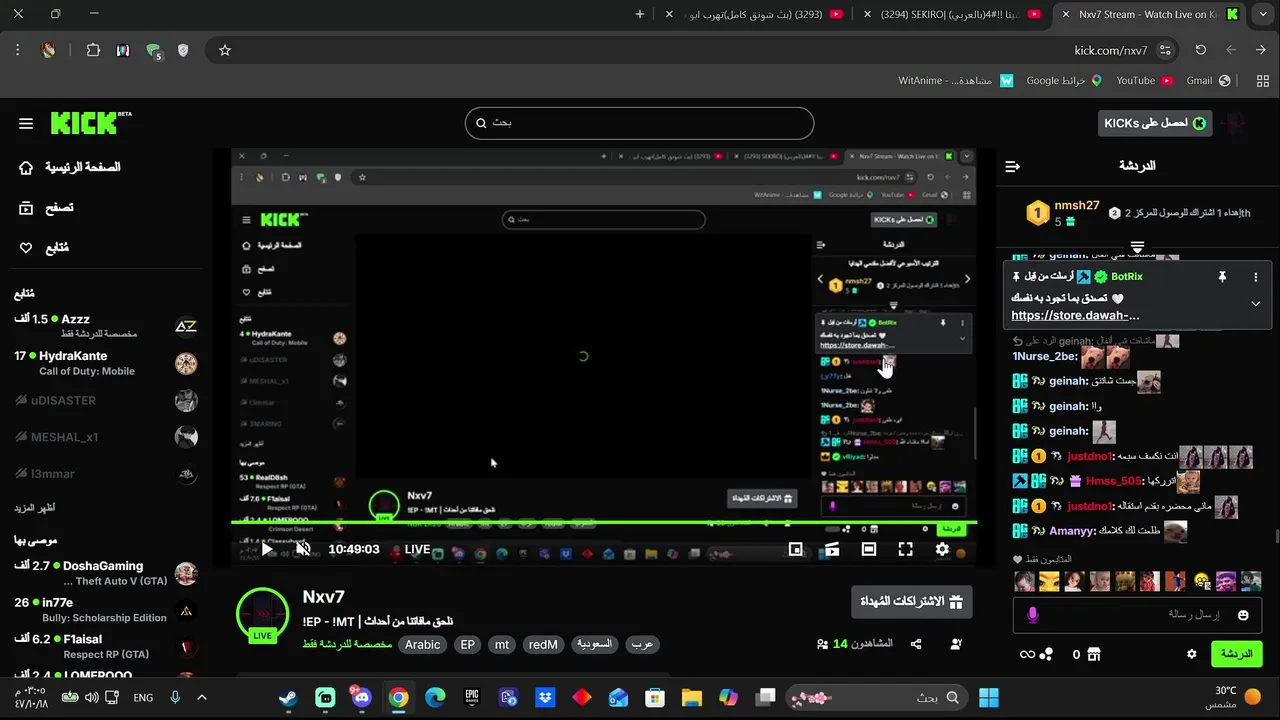Image resolution: width=1280 pixels, height=720 pixels.
Task: Select uDISASTER offline channel
Action: pyautogui.click(x=105, y=401)
